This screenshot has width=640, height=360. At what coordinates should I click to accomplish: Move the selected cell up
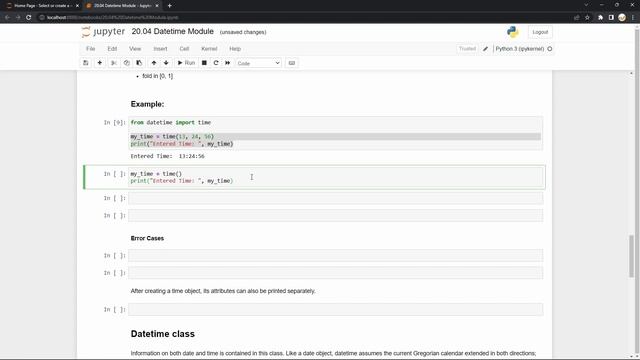(x=154, y=63)
